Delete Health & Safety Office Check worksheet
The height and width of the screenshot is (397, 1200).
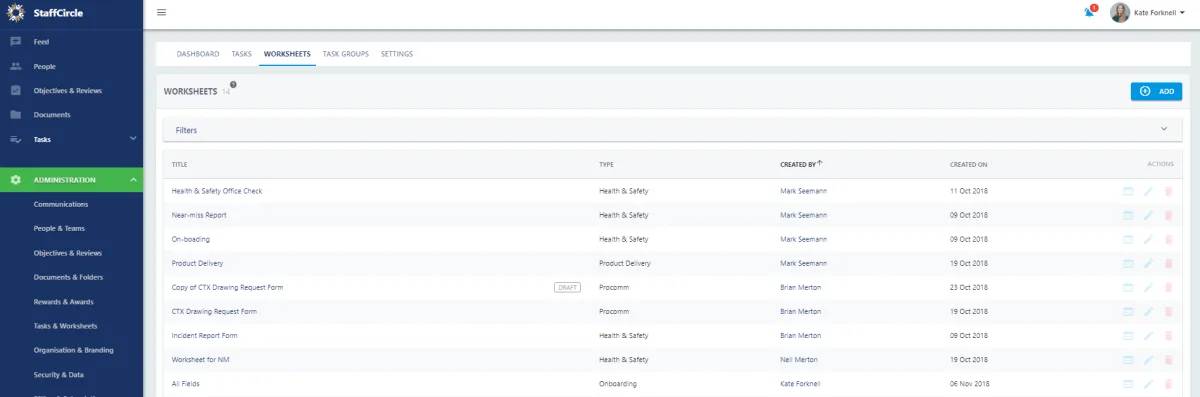1168,191
